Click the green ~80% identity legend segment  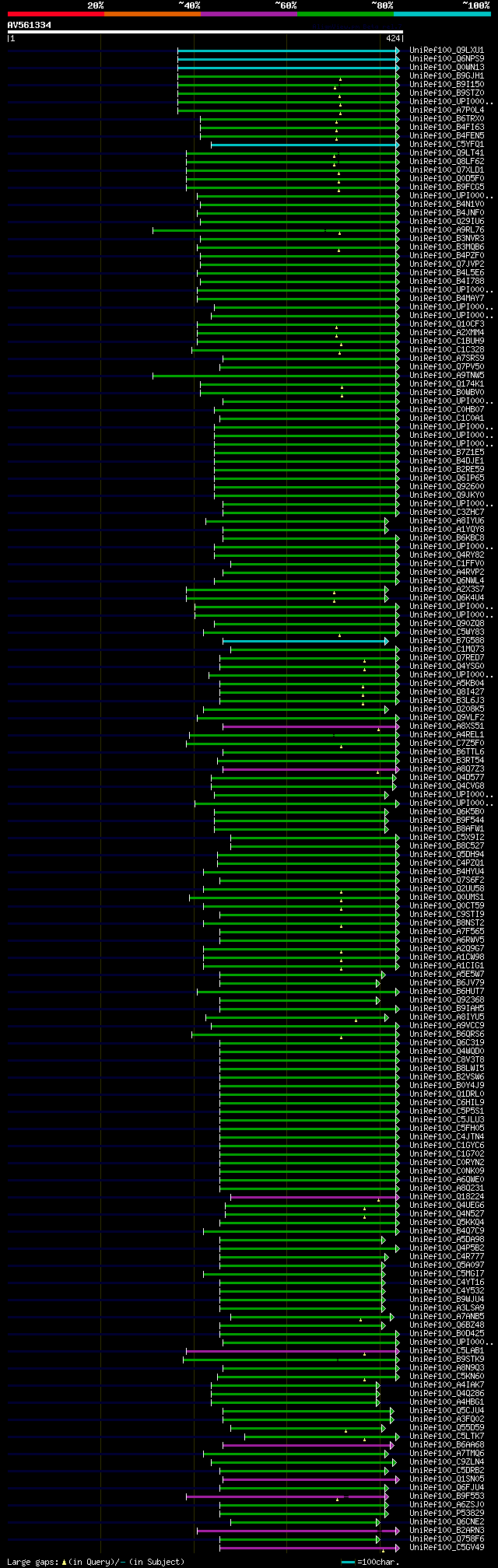(345, 13)
